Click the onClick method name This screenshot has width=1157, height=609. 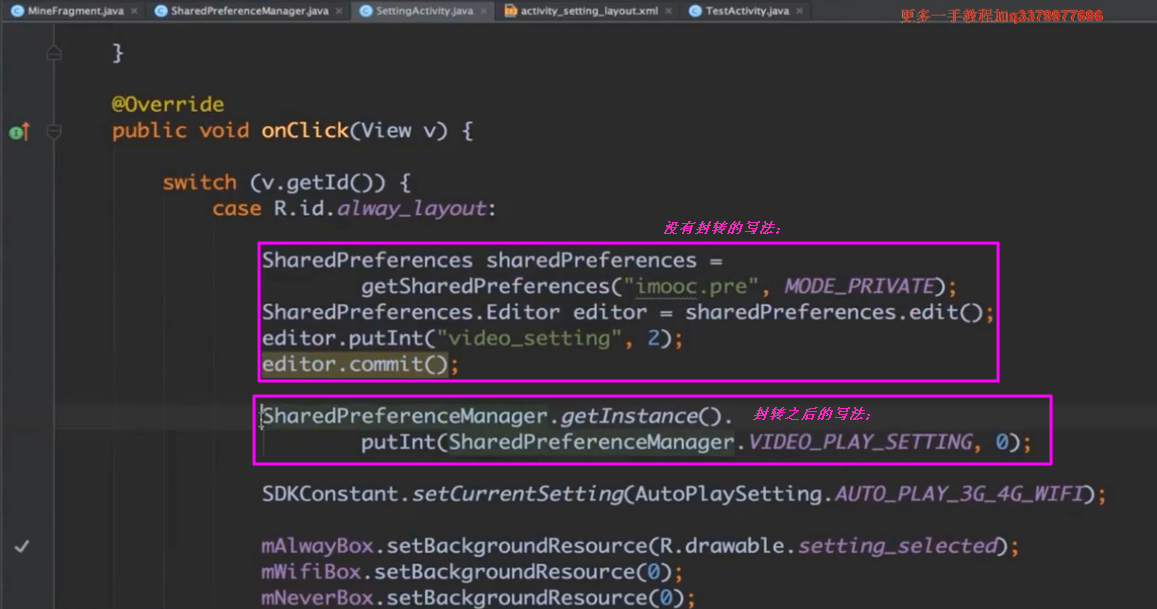pos(305,131)
